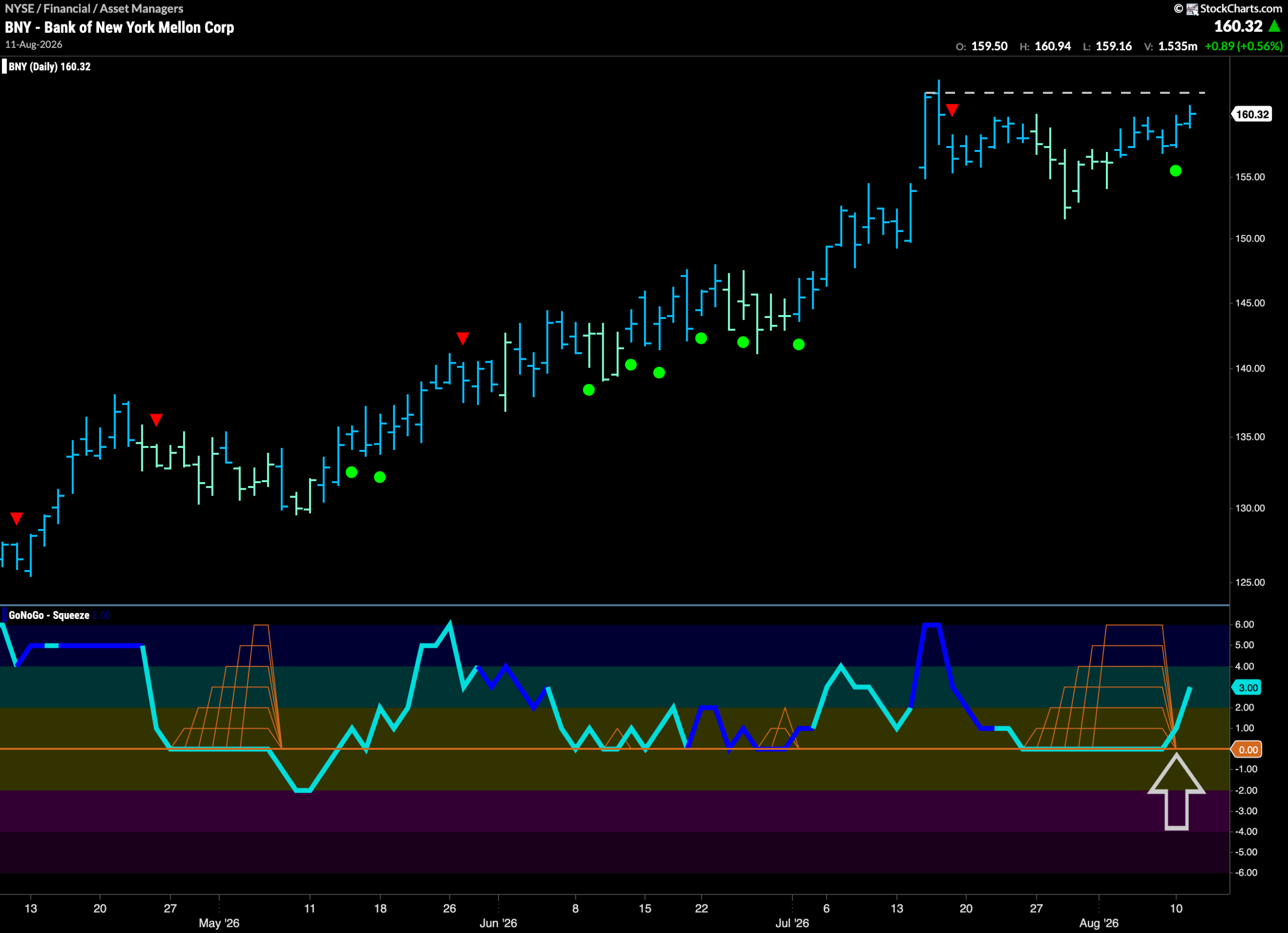
Task: Click the red triangle marker in late April
Action: point(156,420)
